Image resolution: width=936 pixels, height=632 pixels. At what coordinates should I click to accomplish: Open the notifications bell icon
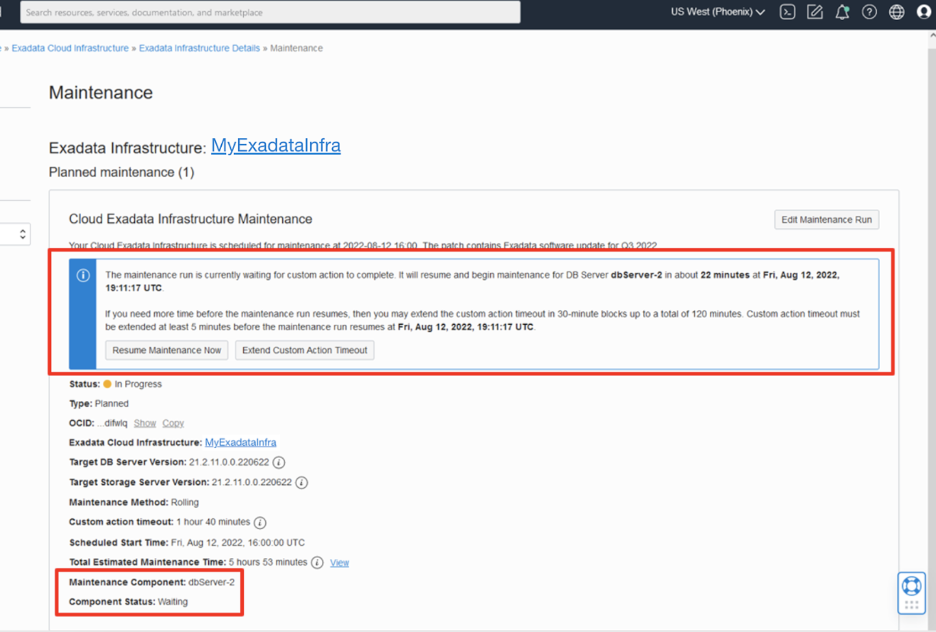[842, 12]
